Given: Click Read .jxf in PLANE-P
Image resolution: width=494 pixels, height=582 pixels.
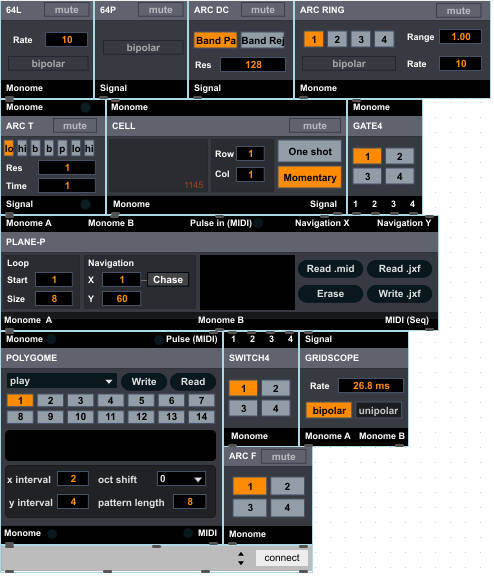Looking at the screenshot, I should click(399, 268).
